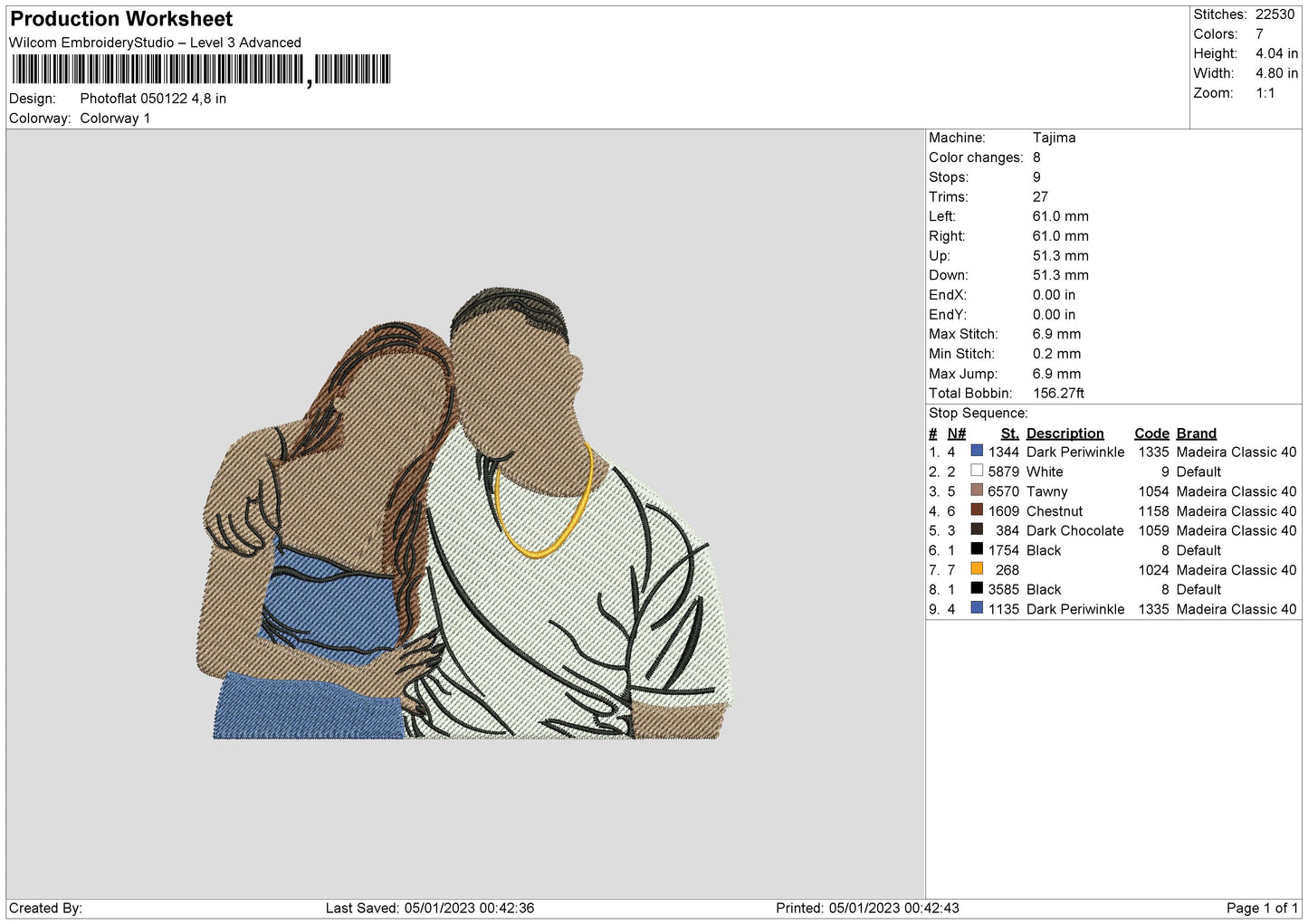Click the Brand column header
Image resolution: width=1308 pixels, height=924 pixels.
click(1196, 433)
